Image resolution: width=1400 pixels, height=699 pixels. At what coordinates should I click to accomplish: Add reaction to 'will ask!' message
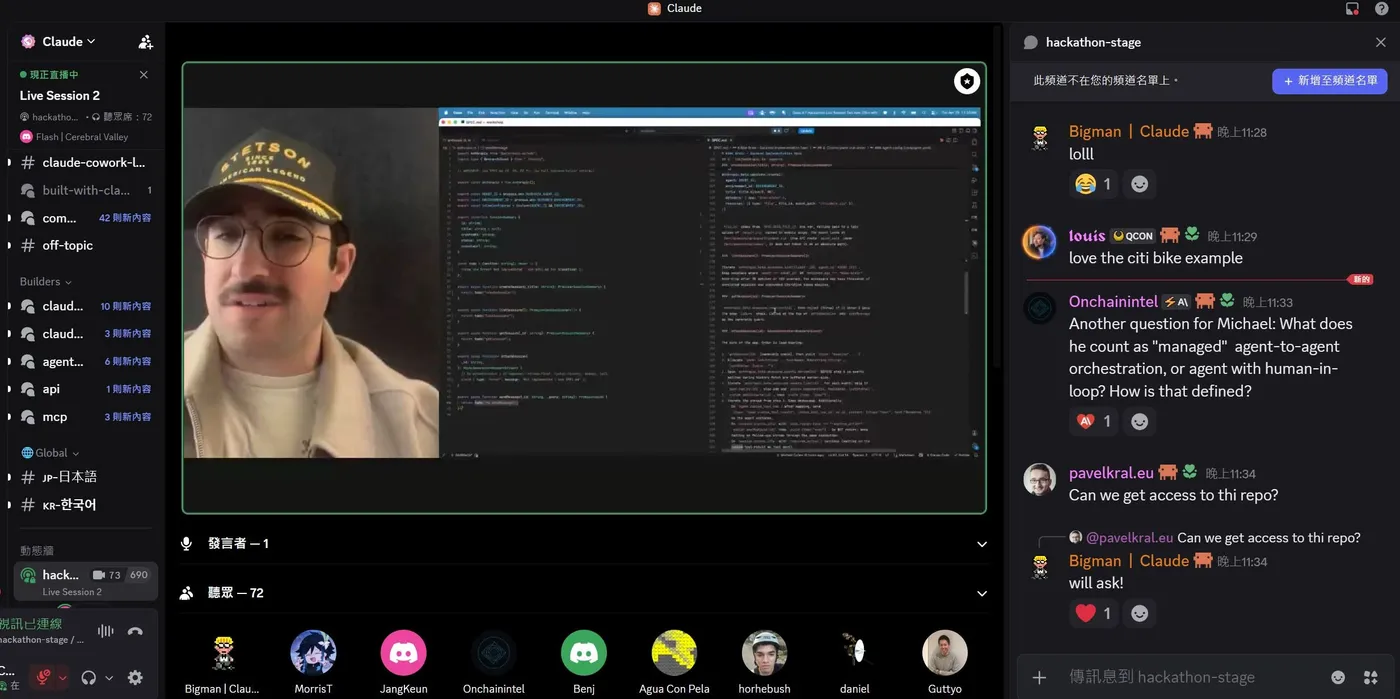click(x=1139, y=613)
